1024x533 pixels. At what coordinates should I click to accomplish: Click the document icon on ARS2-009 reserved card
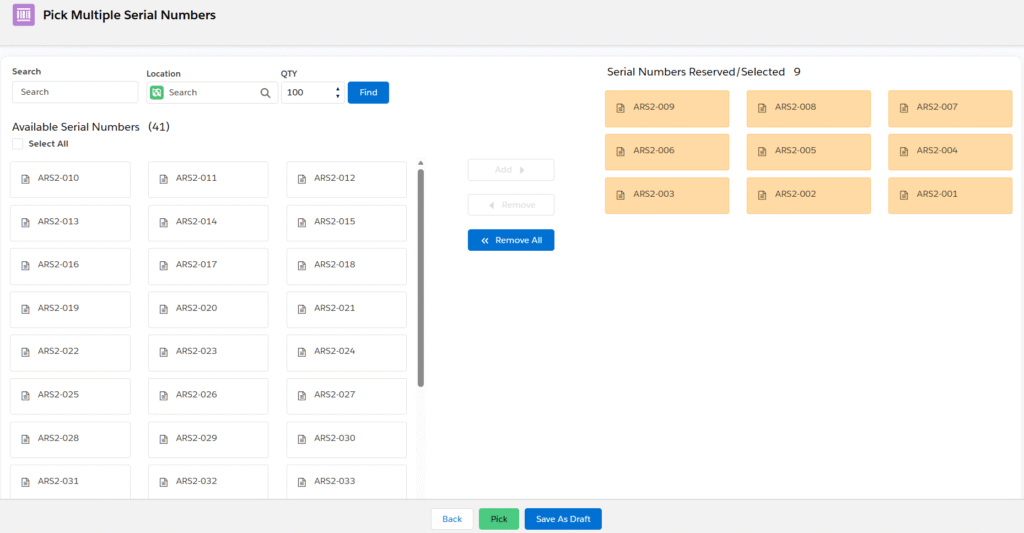(620, 108)
